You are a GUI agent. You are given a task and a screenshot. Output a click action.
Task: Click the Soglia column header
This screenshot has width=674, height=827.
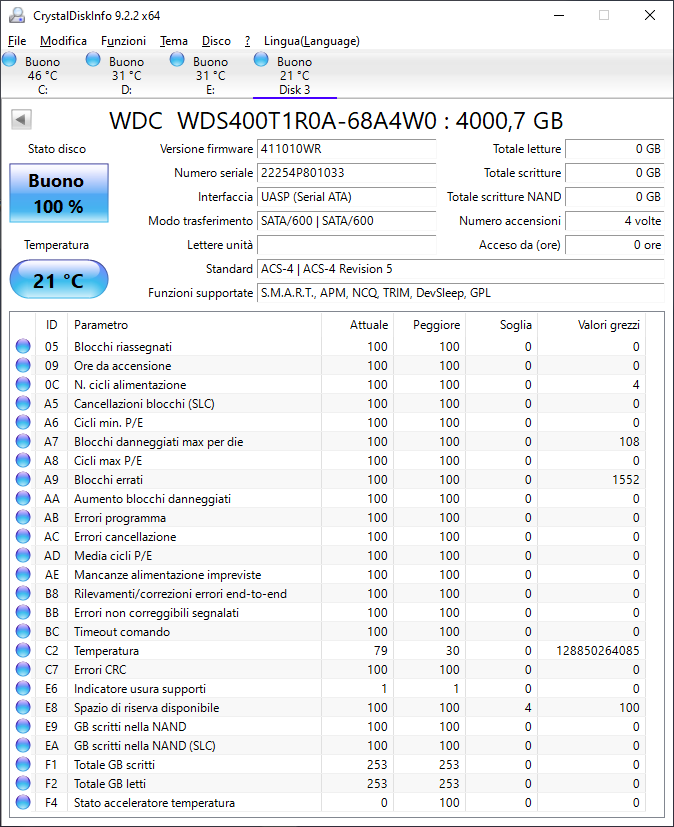tap(501, 325)
